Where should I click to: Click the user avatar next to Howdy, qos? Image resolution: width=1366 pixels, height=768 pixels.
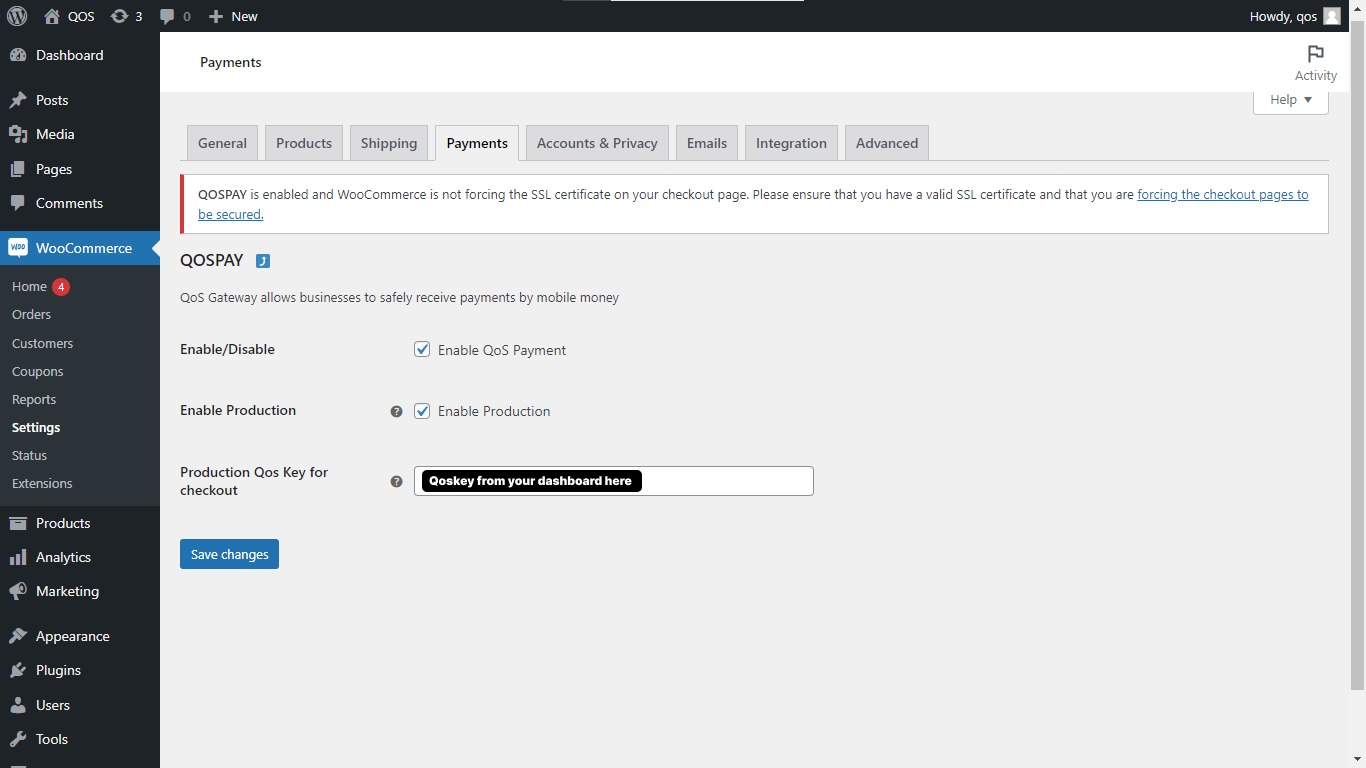click(x=1331, y=16)
